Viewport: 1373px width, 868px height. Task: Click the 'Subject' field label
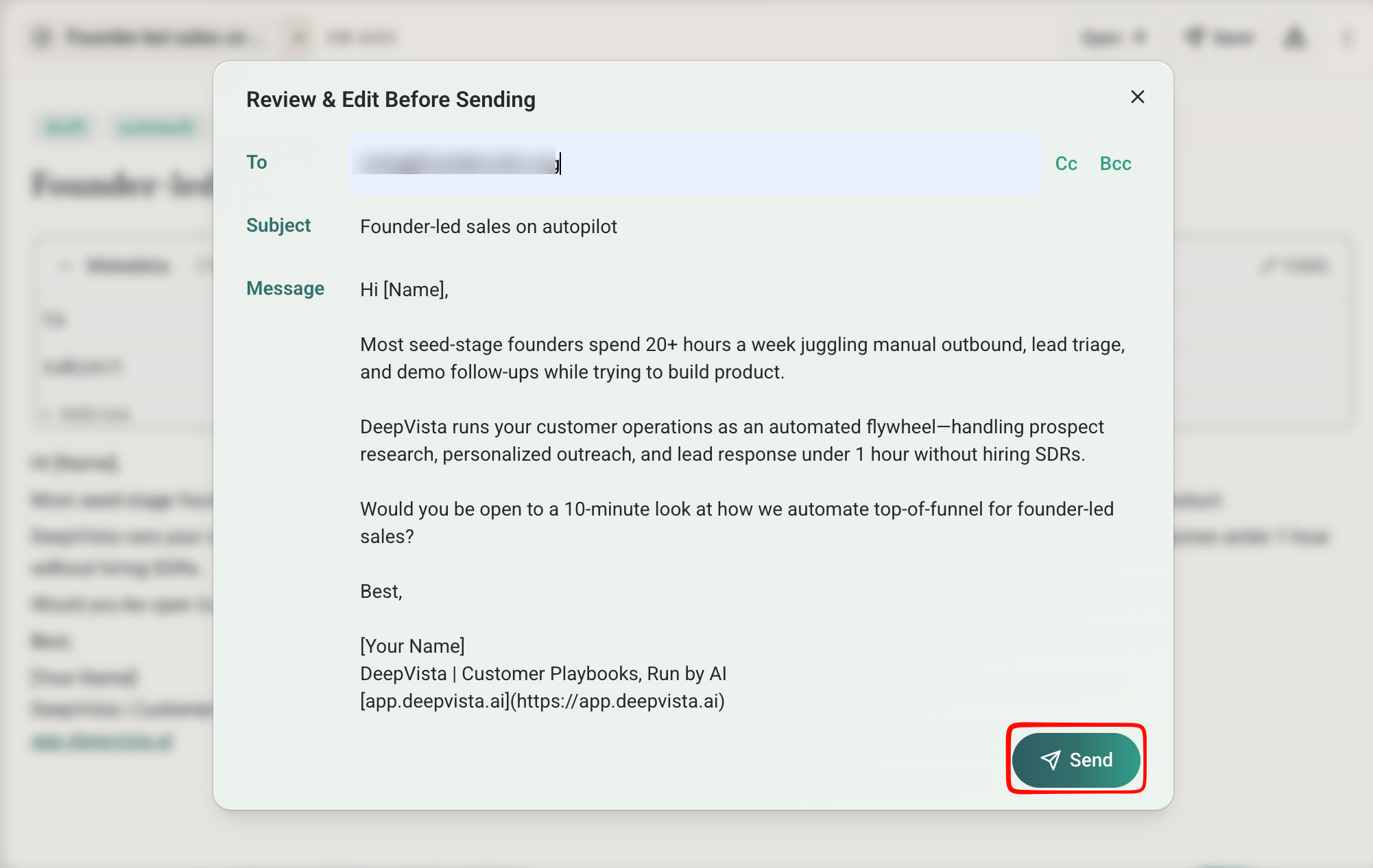pyautogui.click(x=278, y=226)
